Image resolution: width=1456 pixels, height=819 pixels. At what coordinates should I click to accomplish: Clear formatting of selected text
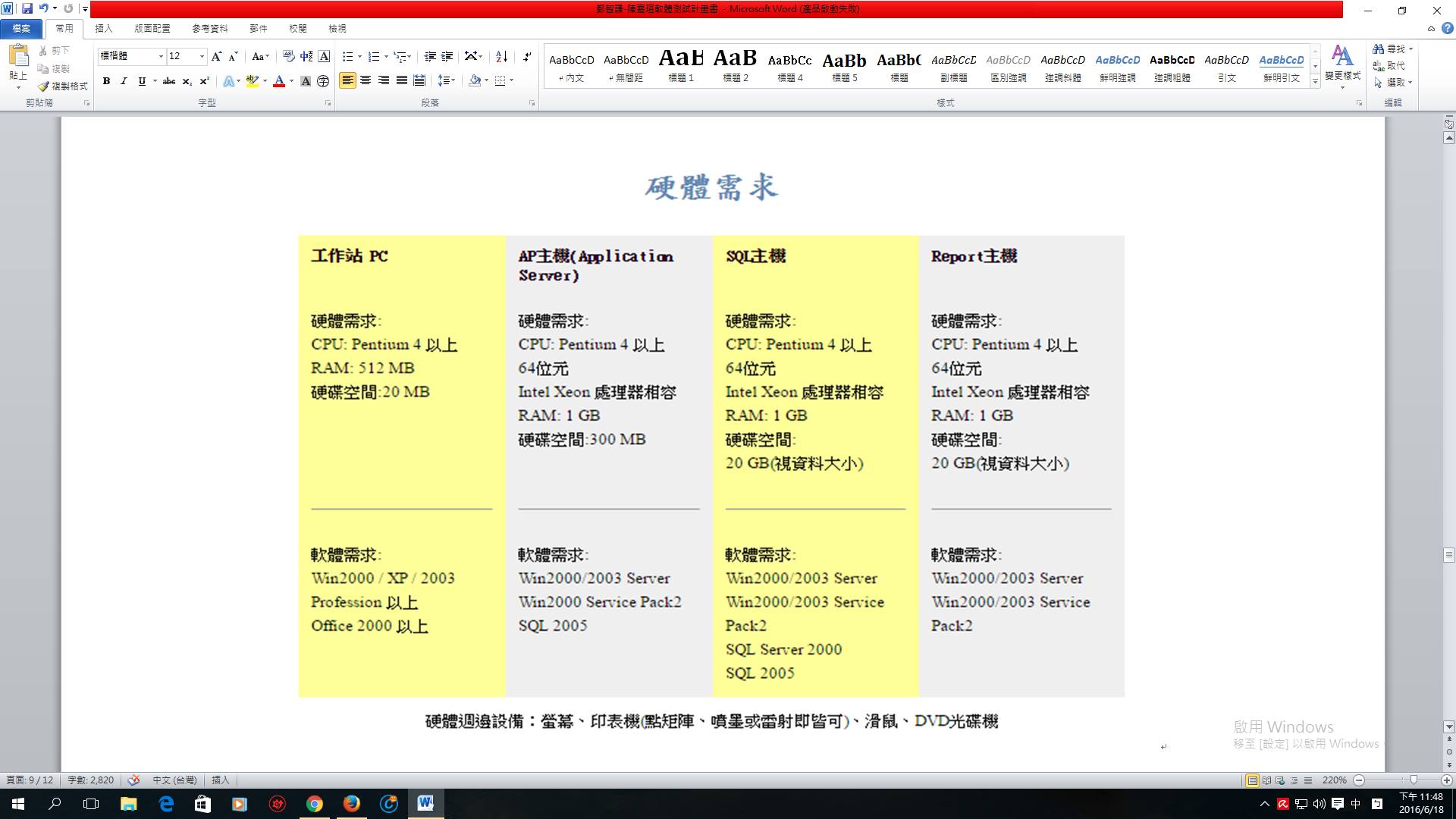288,56
